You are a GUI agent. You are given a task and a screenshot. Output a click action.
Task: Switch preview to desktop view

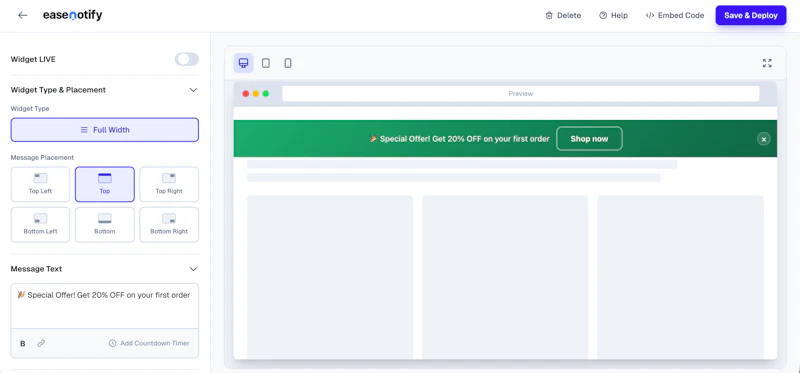243,63
